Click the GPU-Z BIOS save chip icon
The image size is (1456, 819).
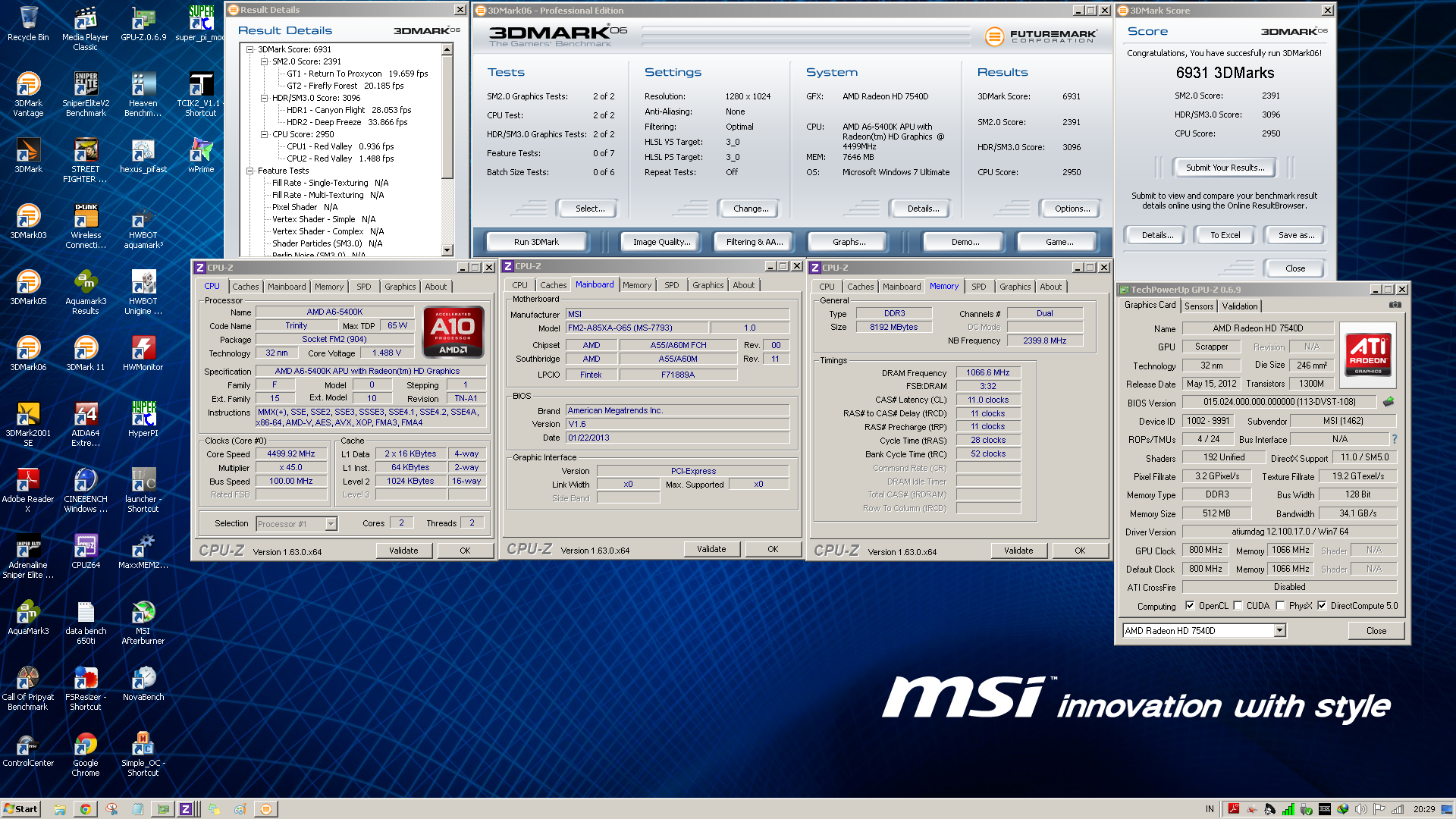(x=1389, y=402)
